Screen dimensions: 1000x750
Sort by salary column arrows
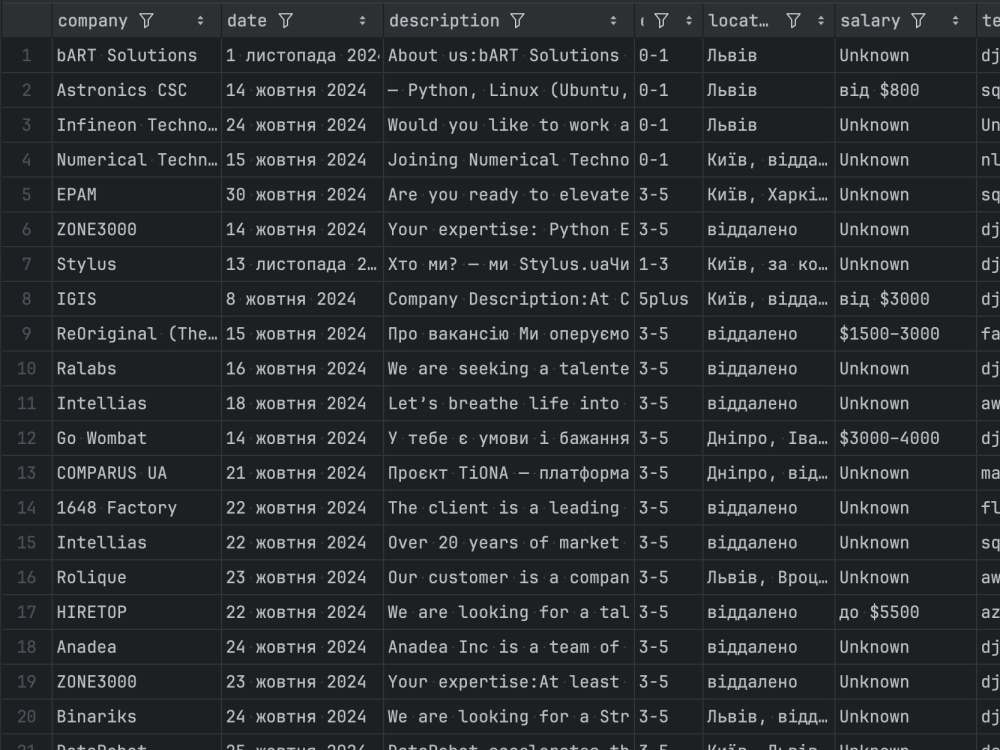click(955, 21)
